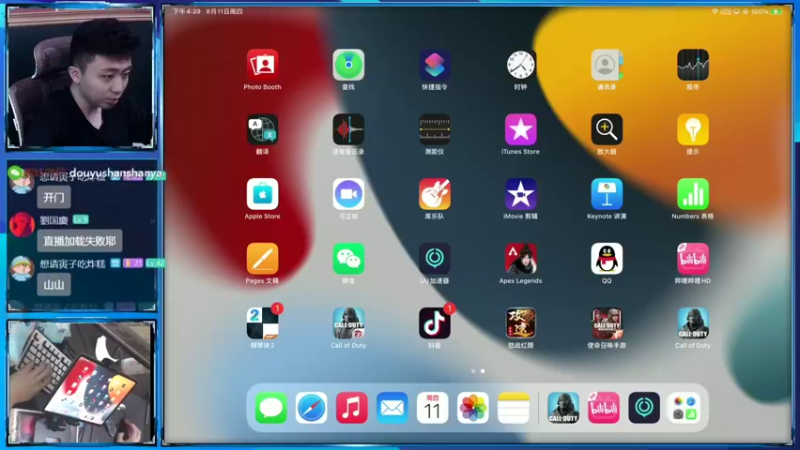Open Calendar showing 11 in dock
800x450 pixels.
coord(432,408)
